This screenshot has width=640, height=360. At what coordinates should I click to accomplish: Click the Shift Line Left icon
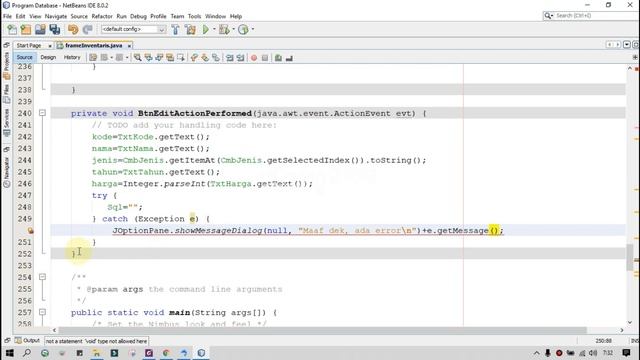click(x=230, y=58)
